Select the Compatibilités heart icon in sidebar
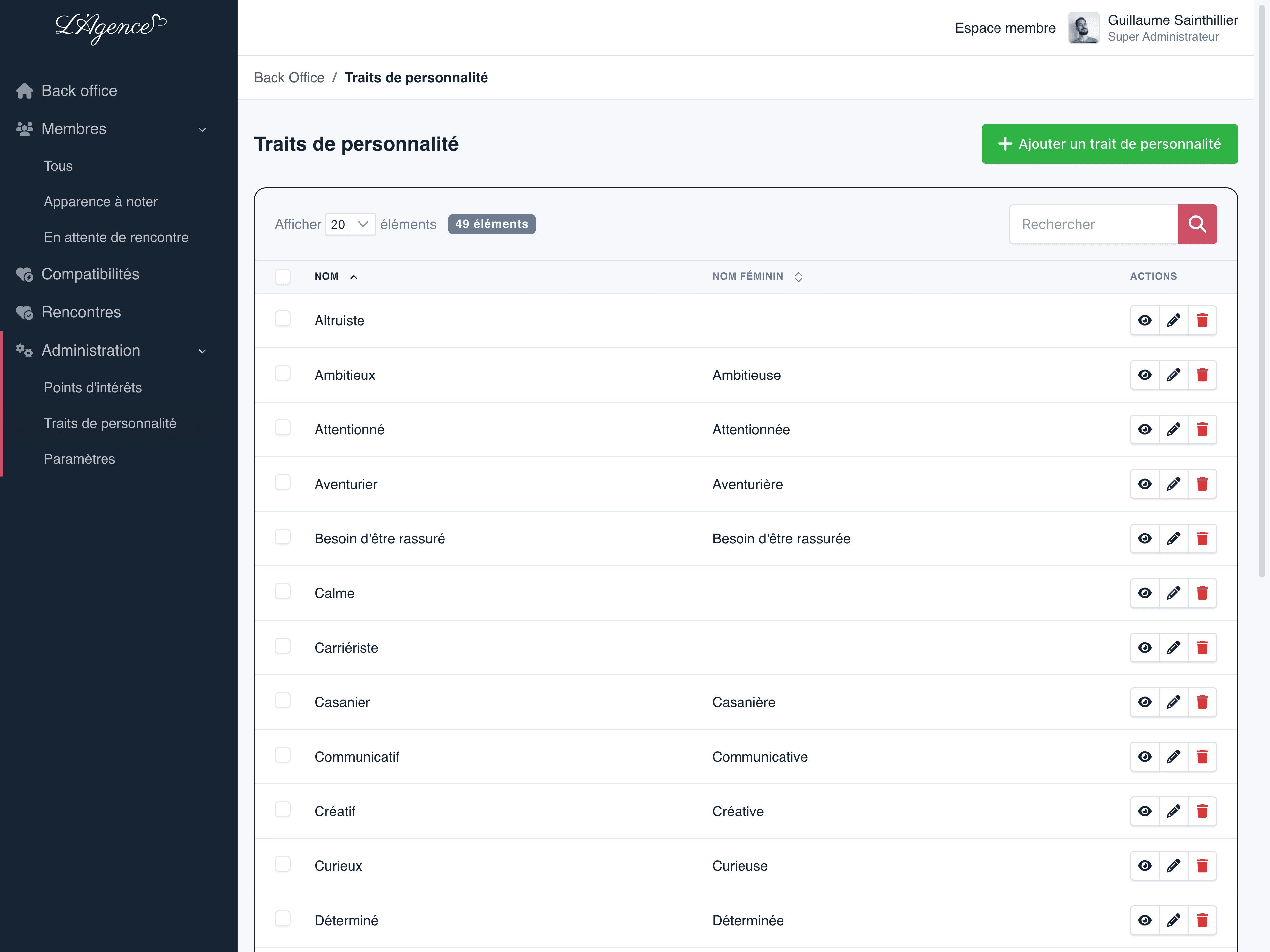The width and height of the screenshot is (1270, 952). [x=23, y=274]
